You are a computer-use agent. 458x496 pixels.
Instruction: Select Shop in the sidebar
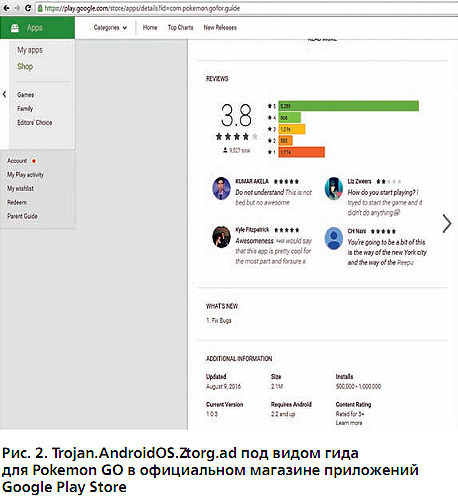[x=25, y=66]
